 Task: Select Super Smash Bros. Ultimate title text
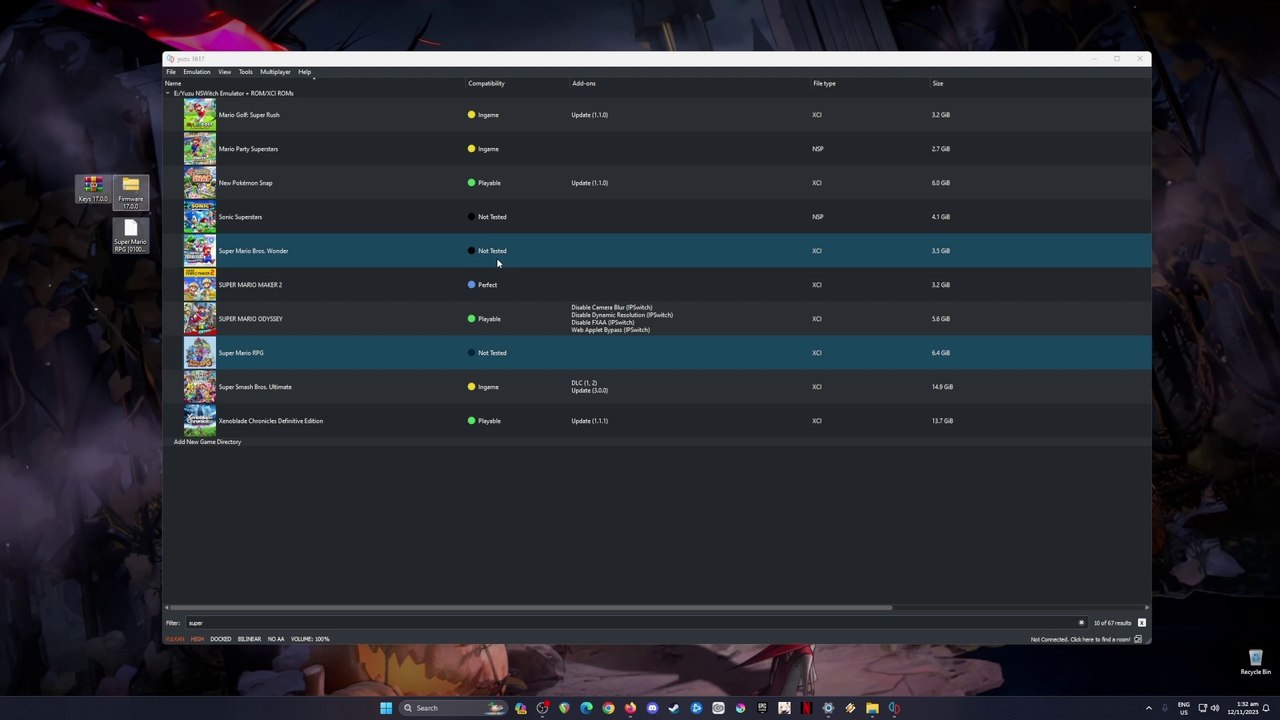[255, 387]
